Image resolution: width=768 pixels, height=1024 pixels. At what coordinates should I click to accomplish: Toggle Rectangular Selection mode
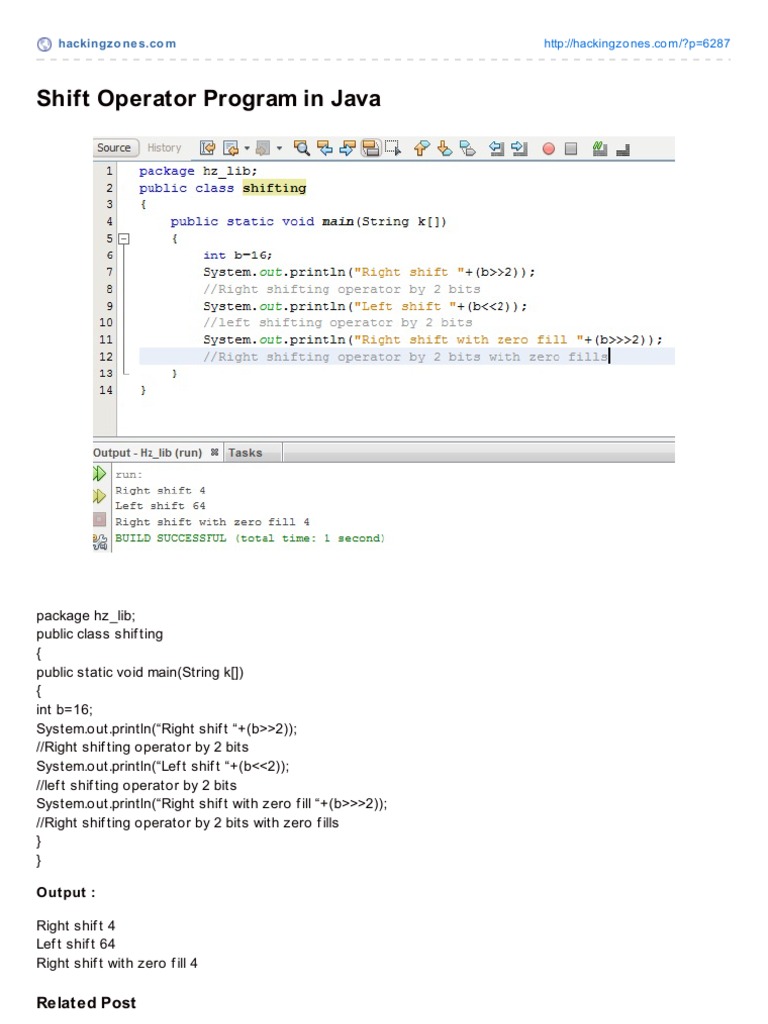pyautogui.click(x=392, y=148)
